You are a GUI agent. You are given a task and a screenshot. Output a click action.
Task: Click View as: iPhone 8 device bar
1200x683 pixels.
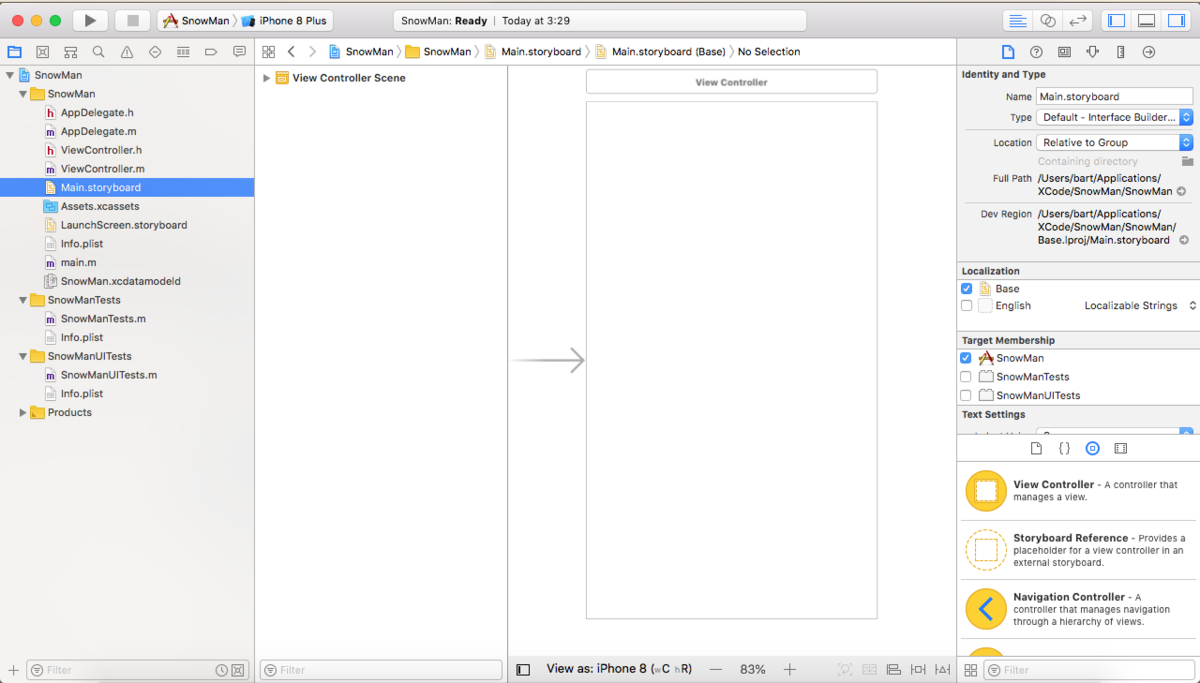(x=619, y=669)
